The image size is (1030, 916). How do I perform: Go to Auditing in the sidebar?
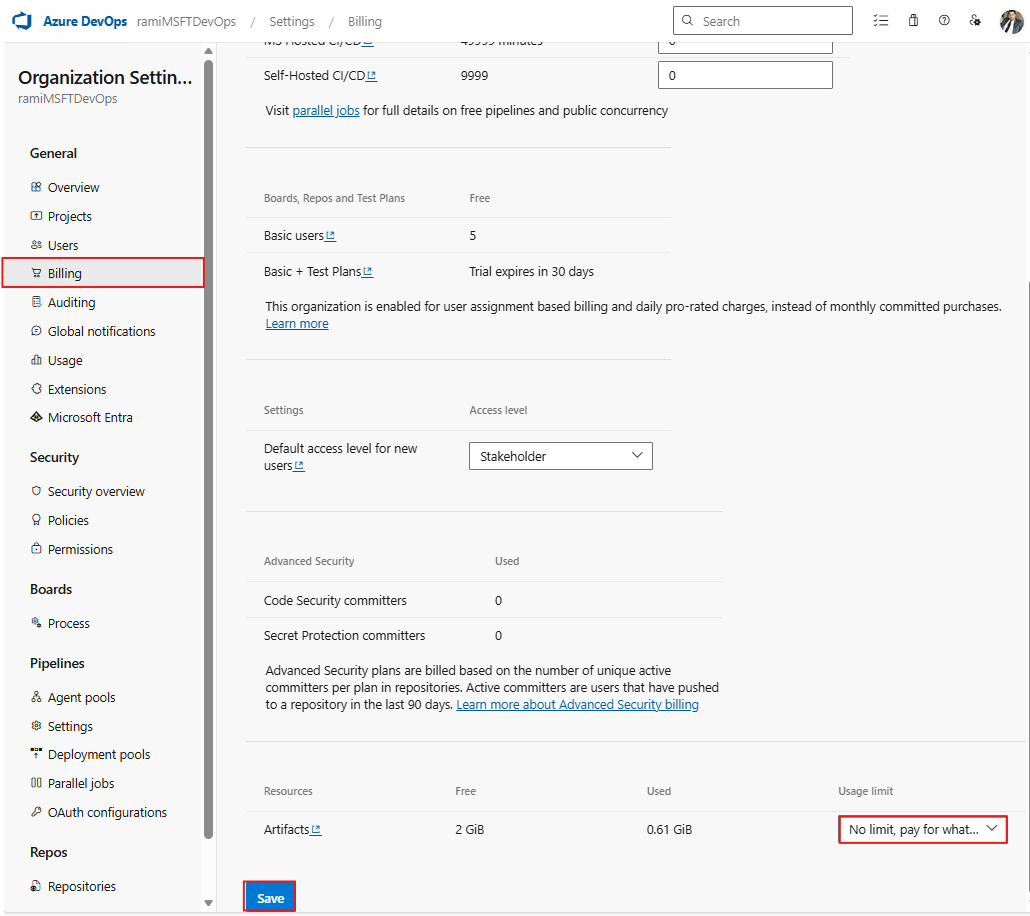[x=71, y=302]
